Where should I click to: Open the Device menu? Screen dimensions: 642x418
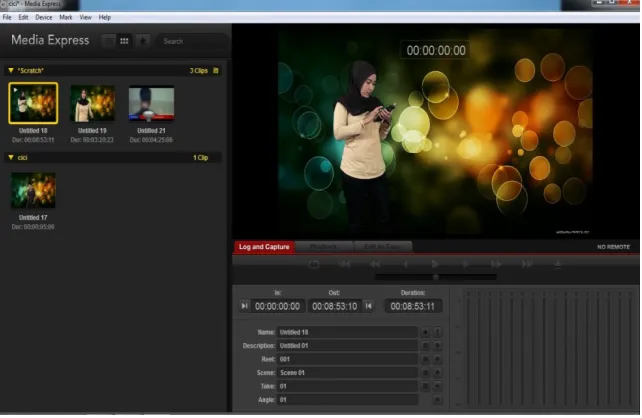click(43, 17)
